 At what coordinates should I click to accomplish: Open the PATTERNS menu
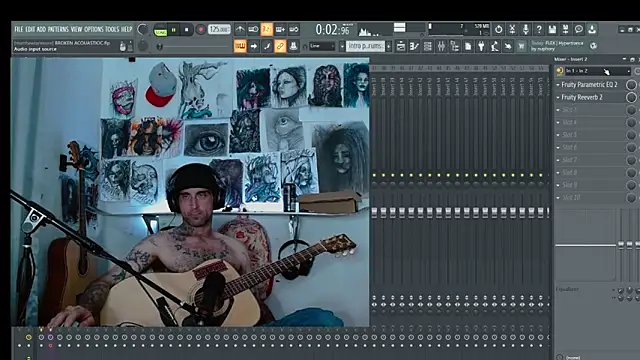[x=58, y=29]
